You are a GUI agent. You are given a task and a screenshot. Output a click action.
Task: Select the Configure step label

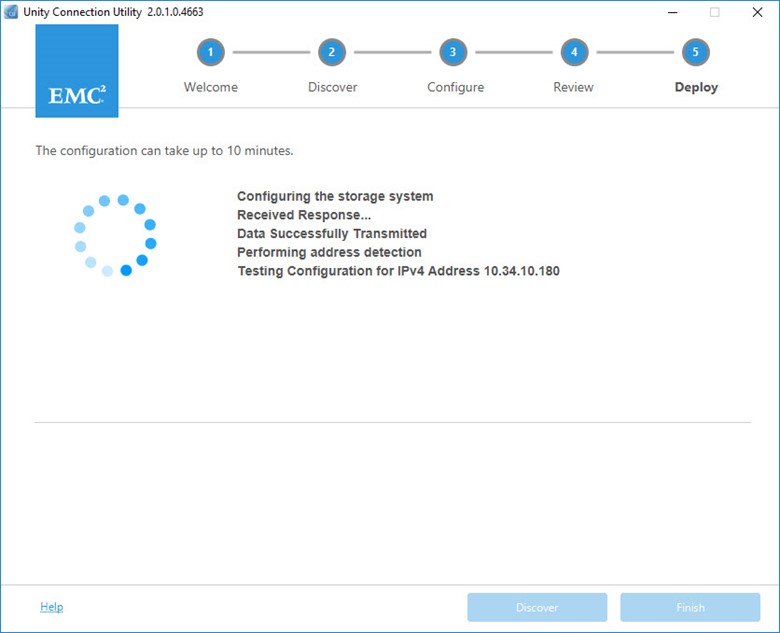point(455,88)
